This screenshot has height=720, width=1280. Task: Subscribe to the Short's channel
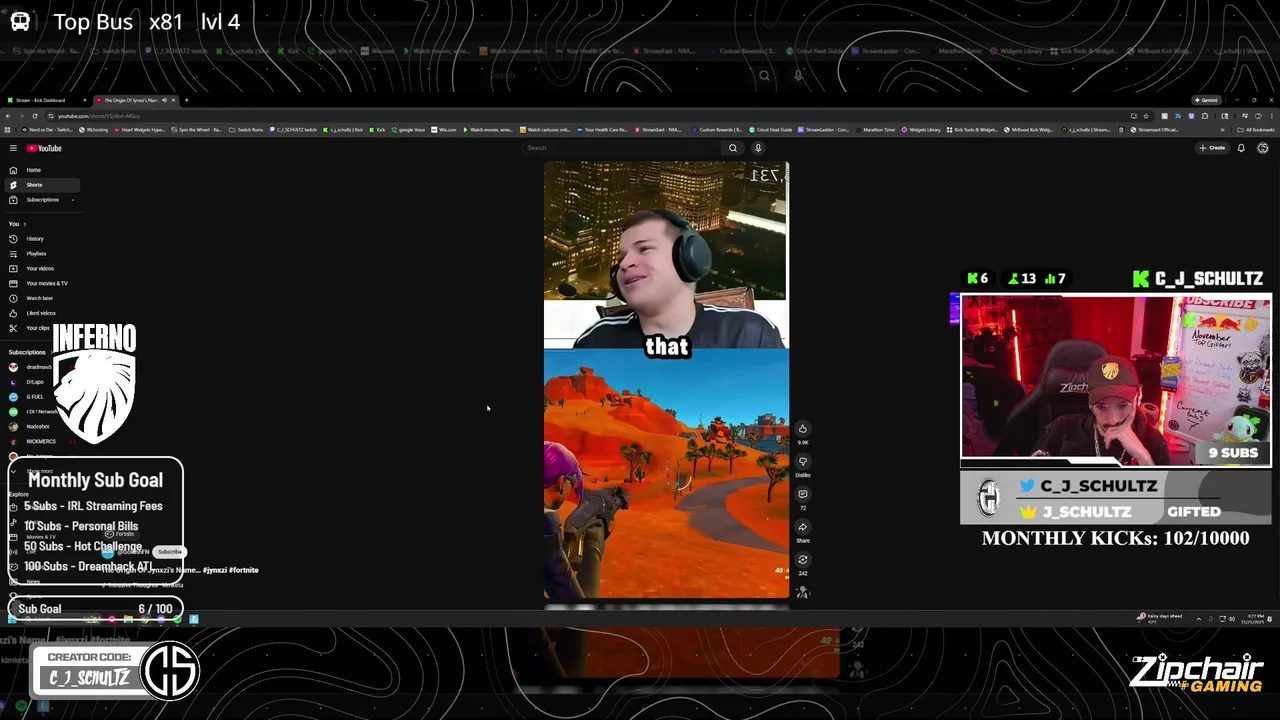pyautogui.click(x=170, y=552)
